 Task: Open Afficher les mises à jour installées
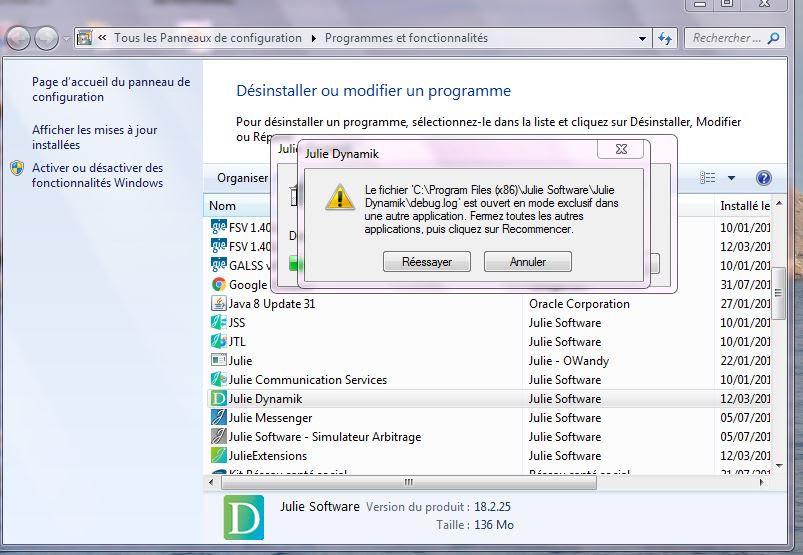[x=94, y=137]
